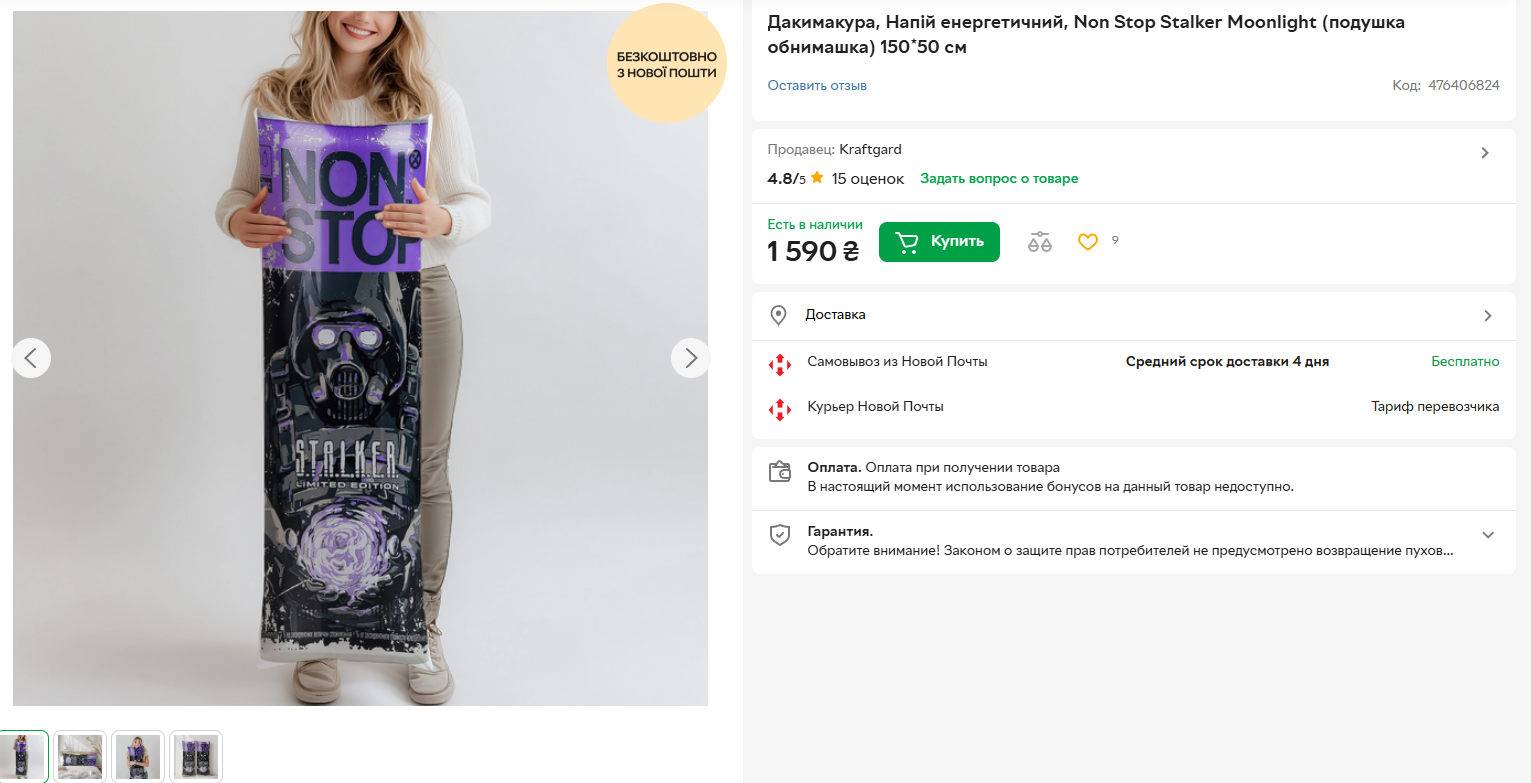The width and height of the screenshot is (1531, 783).
Task: Click Nova Poshta logo beside Самовывоз
Action: tap(779, 364)
